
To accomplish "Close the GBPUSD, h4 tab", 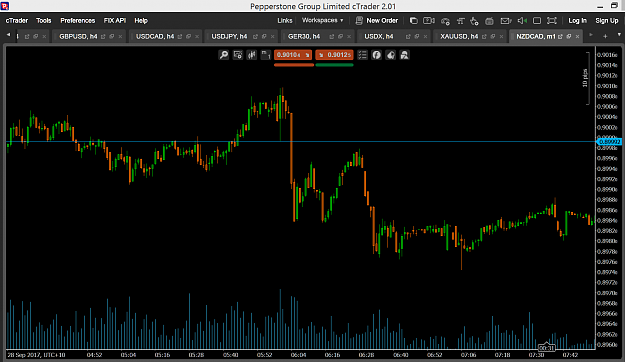I will tap(120, 36).
